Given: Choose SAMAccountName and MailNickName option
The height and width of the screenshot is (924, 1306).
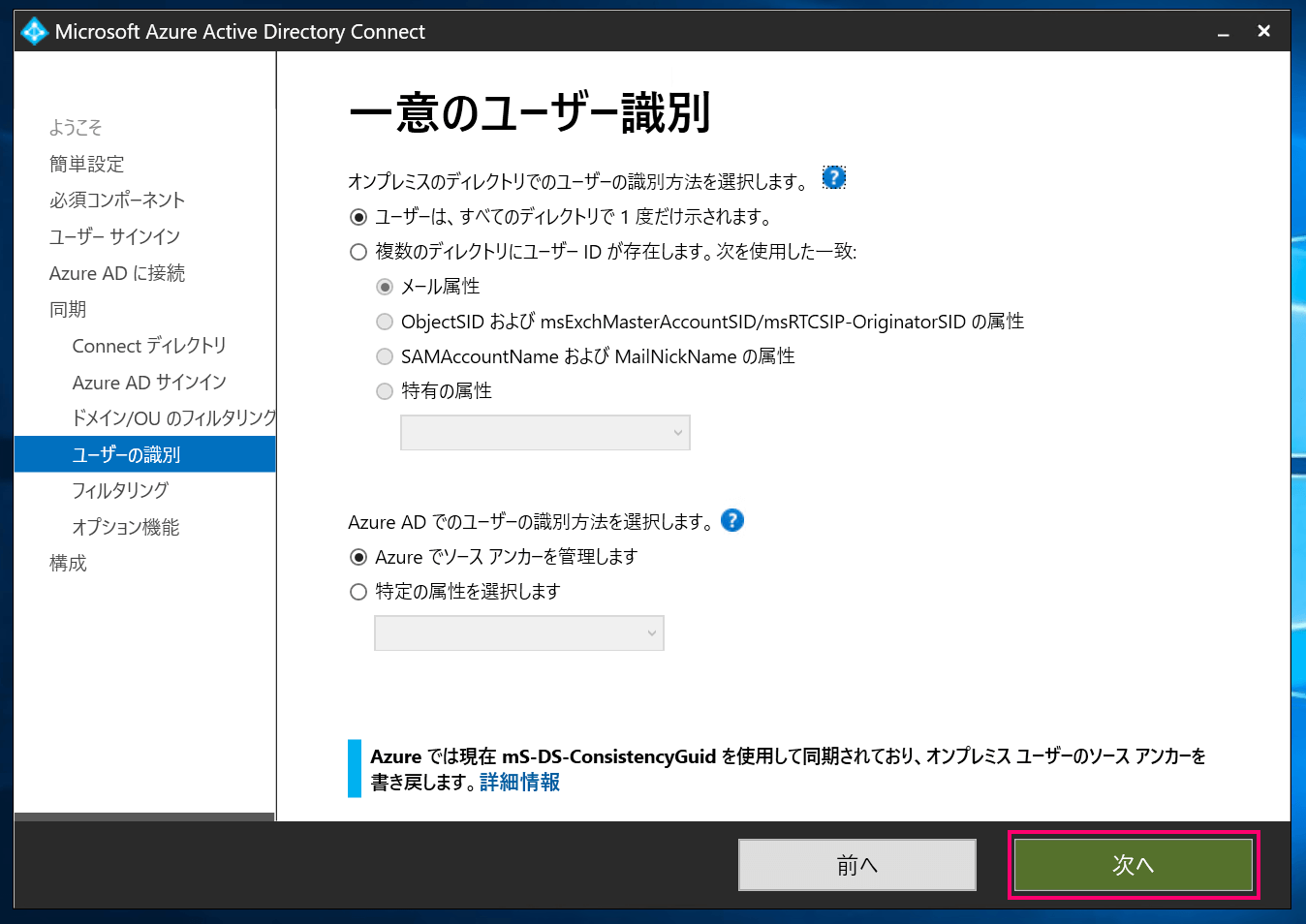Looking at the screenshot, I should tap(385, 356).
